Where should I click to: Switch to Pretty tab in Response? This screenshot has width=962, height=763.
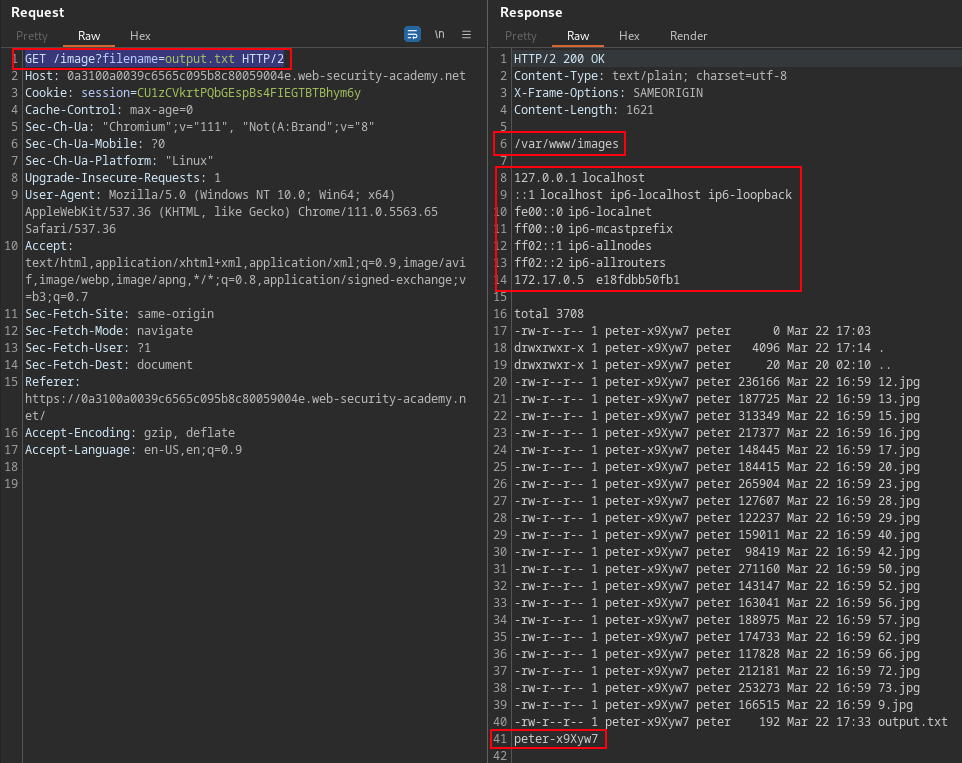pos(521,36)
